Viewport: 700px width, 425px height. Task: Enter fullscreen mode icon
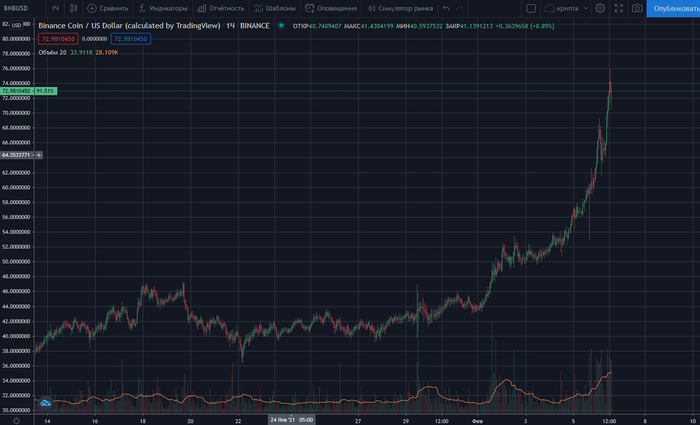(619, 8)
